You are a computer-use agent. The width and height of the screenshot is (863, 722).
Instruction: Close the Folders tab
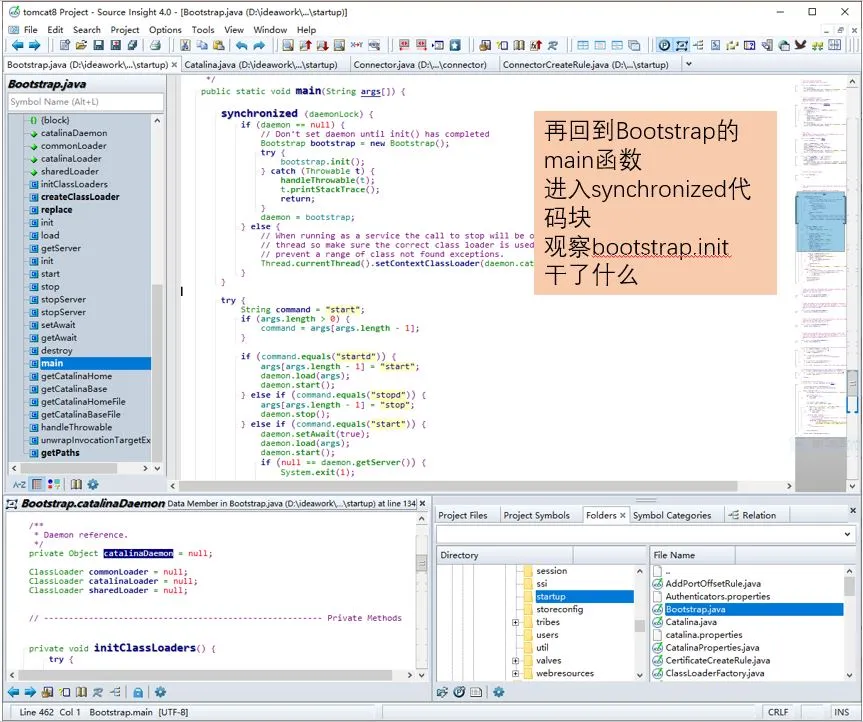coord(622,516)
